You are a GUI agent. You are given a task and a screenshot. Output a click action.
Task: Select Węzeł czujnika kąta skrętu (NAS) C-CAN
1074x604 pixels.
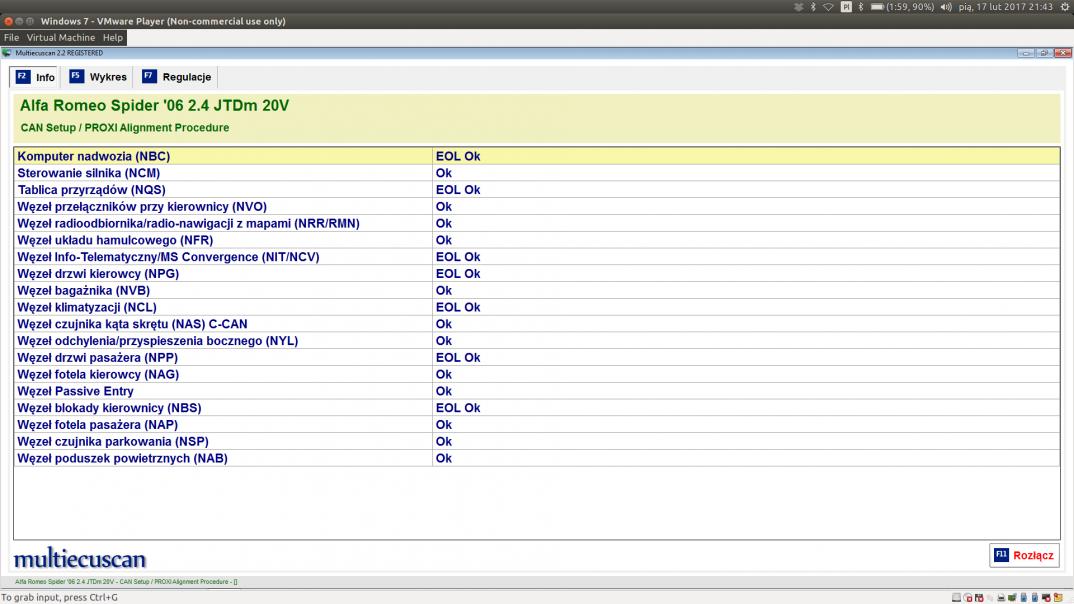click(536, 324)
